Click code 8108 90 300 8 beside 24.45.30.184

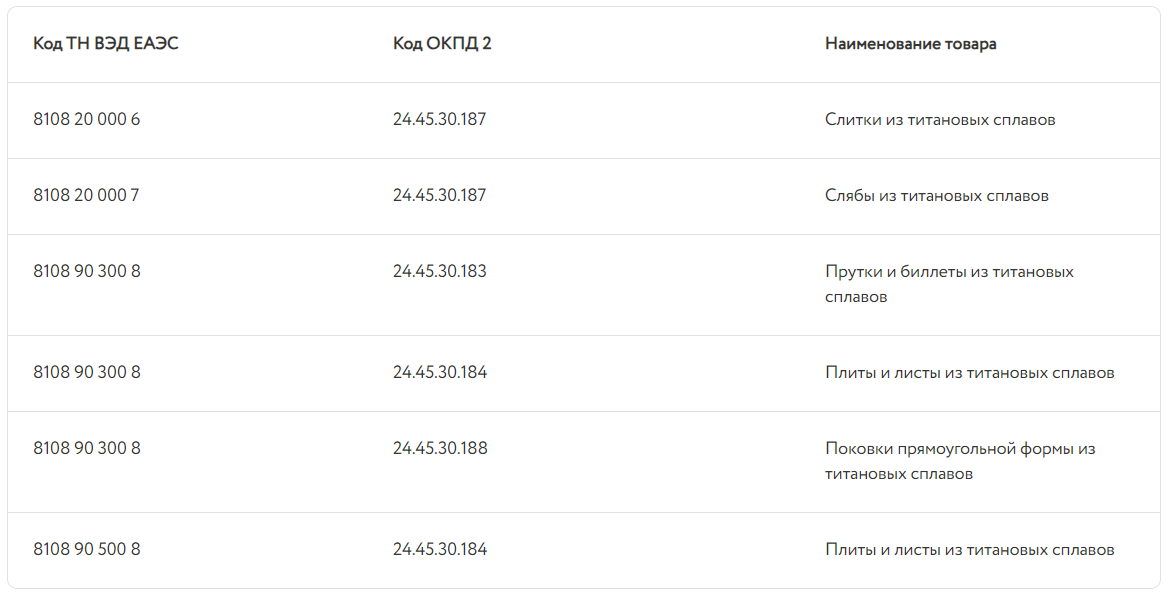87,373
